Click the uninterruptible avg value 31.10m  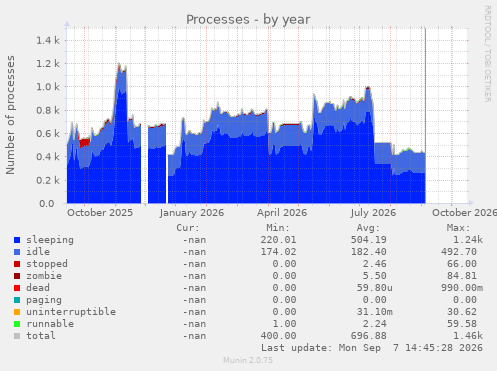375,312
